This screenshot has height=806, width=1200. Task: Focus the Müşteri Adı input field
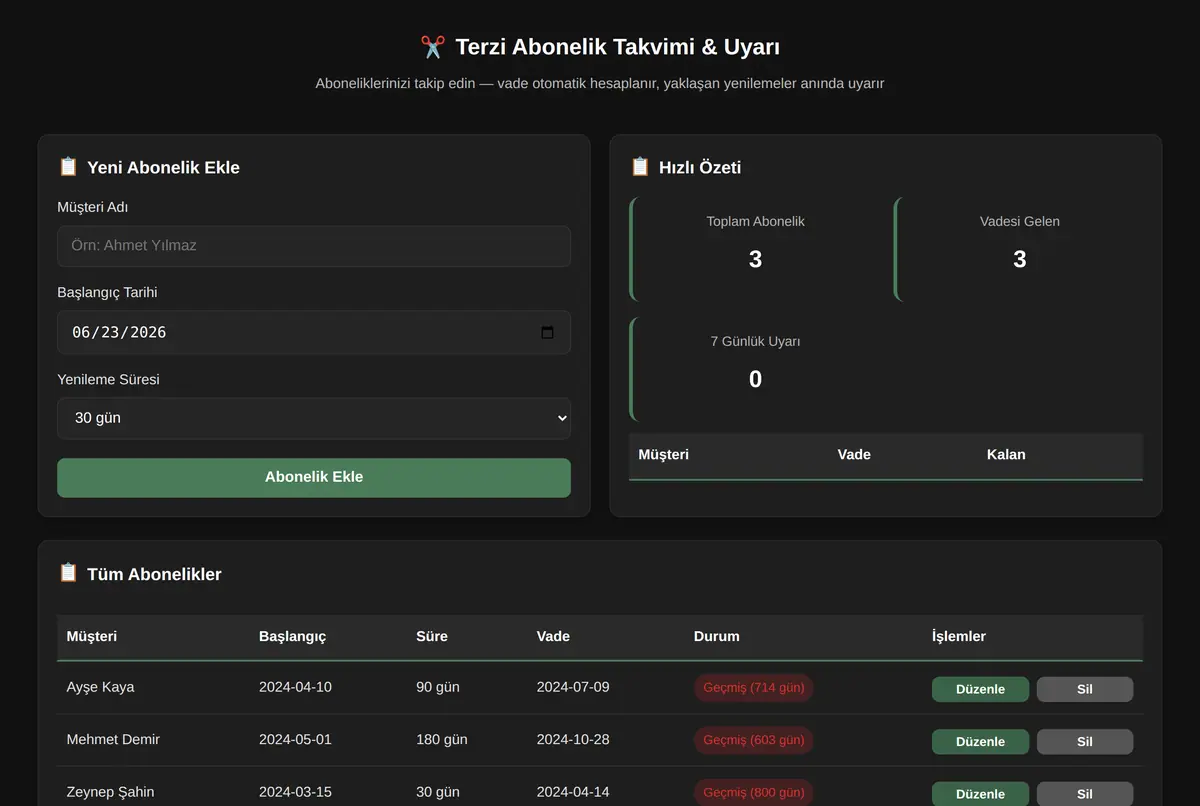314,246
